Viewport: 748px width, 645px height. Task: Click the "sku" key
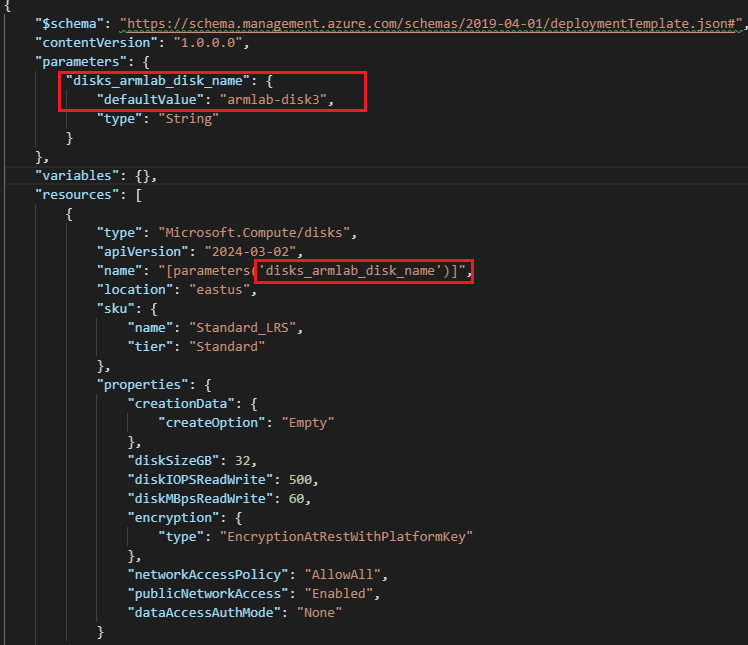[116, 309]
